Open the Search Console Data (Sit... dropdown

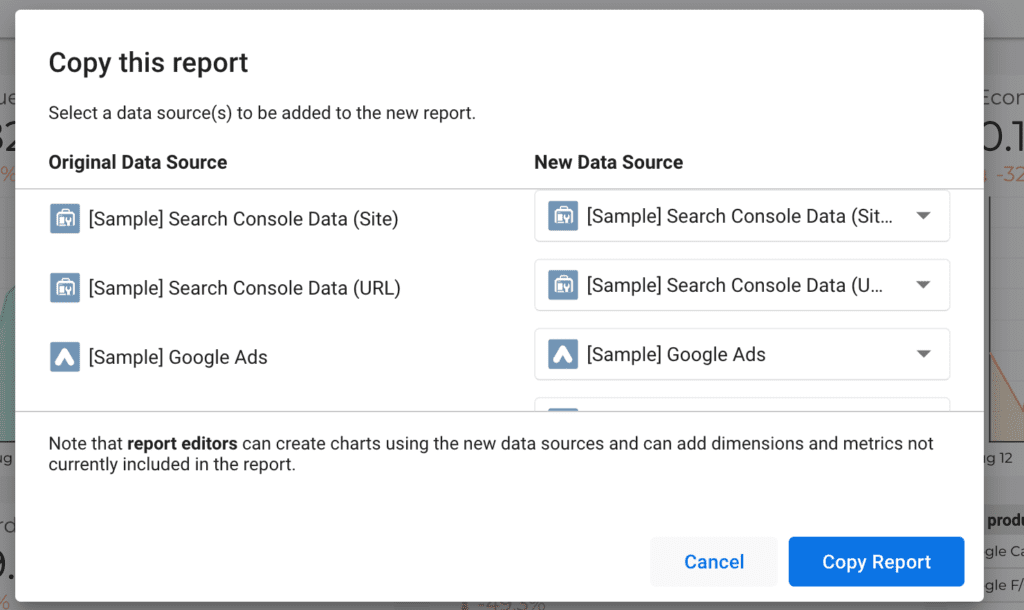pos(742,216)
